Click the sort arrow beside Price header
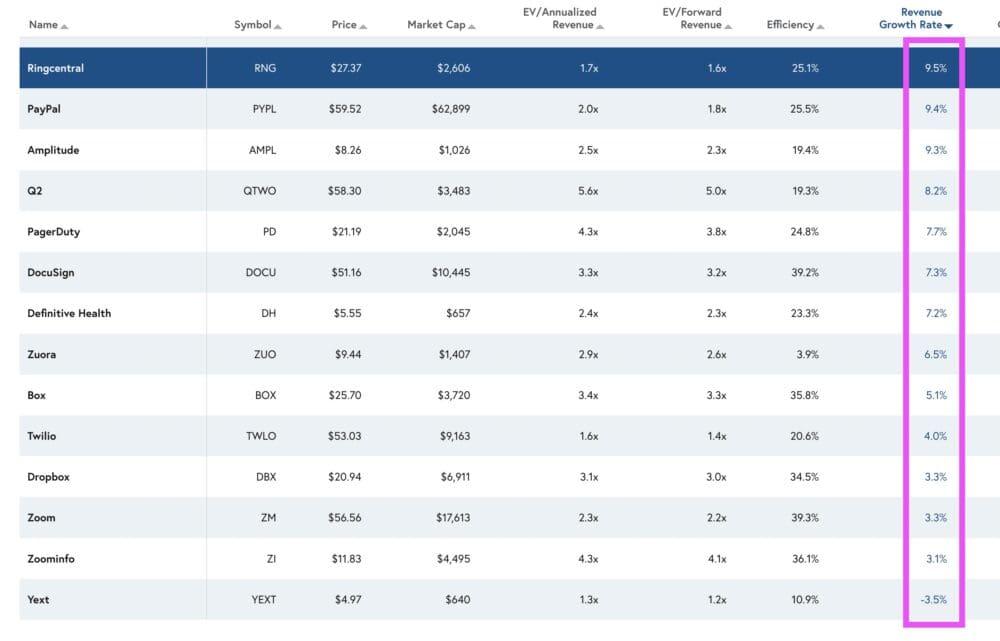Screen dimensions: 1000x641 coord(363,26)
